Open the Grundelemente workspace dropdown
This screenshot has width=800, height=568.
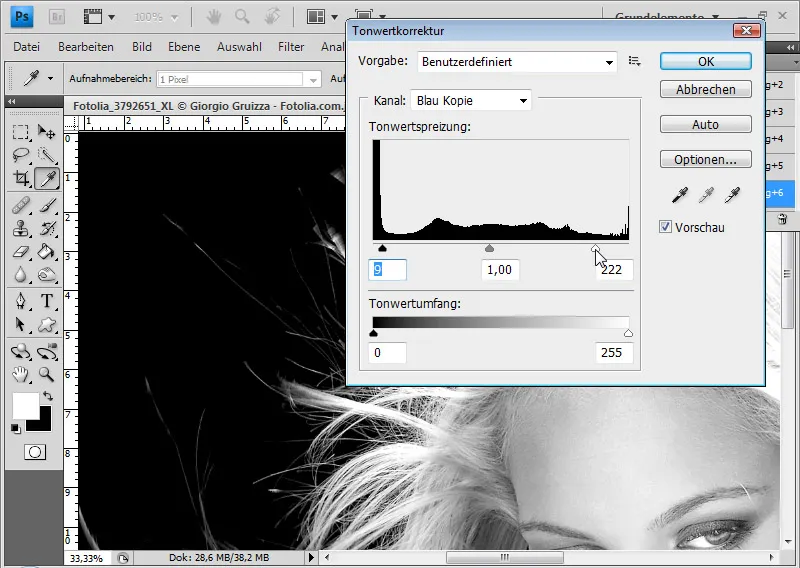click(x=667, y=17)
